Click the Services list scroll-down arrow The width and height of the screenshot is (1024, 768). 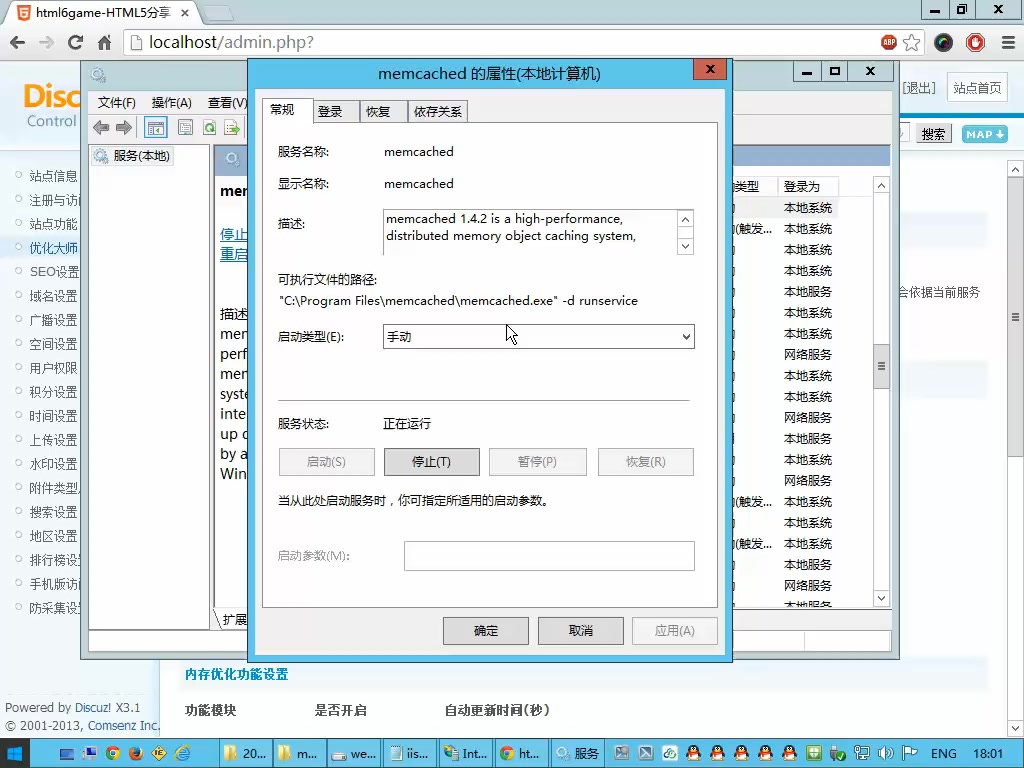881,598
